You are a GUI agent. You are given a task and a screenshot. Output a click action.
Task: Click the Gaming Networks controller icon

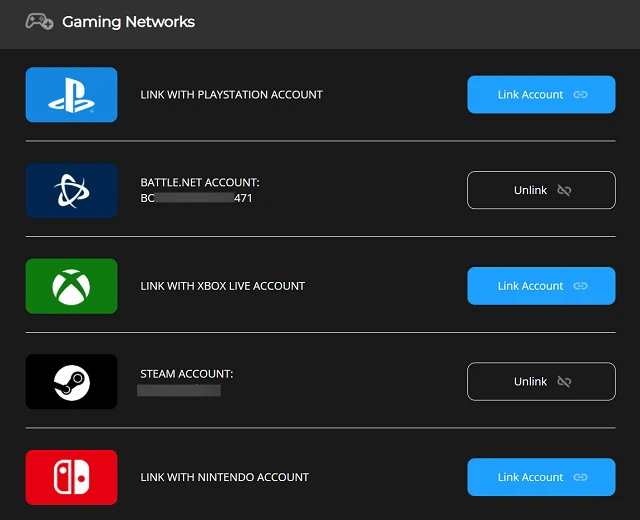tap(40, 21)
